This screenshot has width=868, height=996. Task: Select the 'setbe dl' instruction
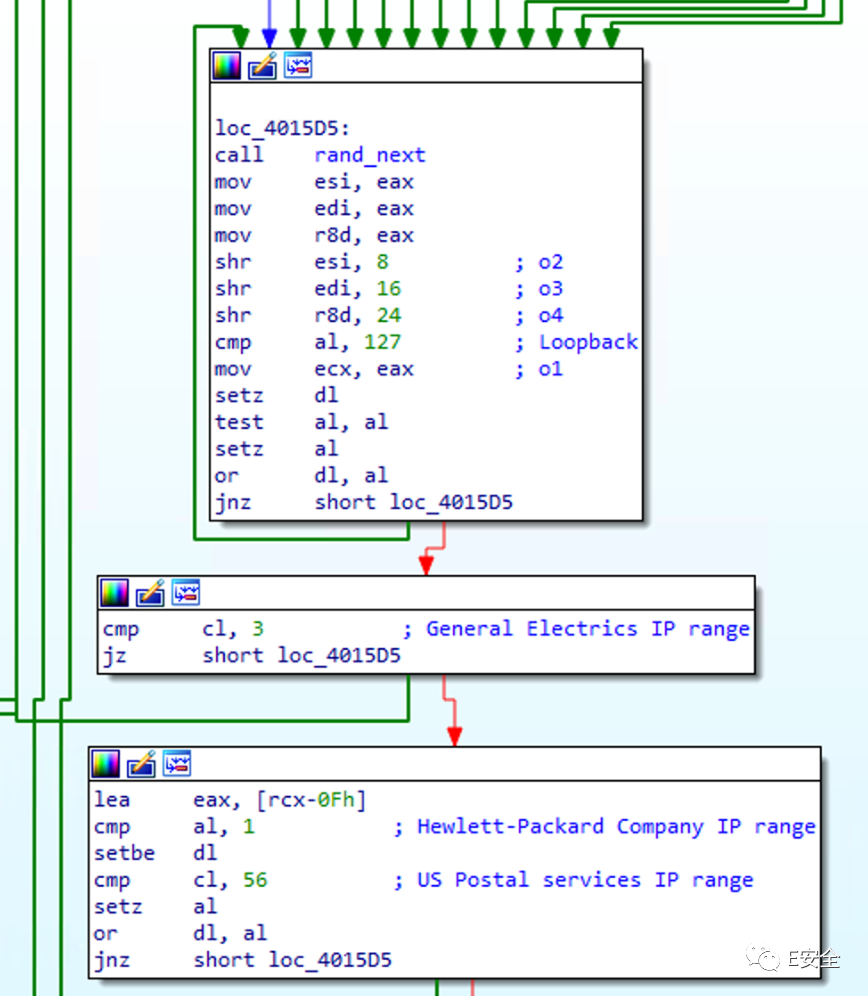tap(156, 852)
